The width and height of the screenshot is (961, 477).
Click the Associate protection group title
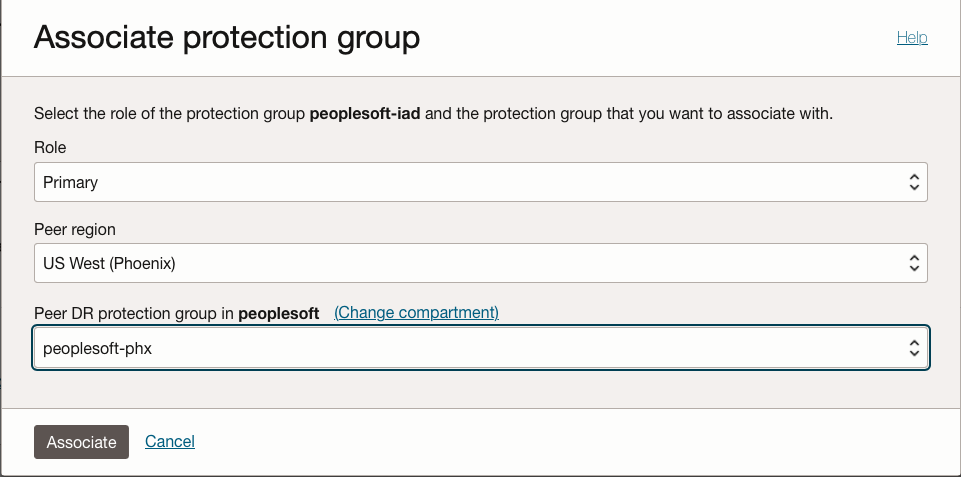pos(227,38)
